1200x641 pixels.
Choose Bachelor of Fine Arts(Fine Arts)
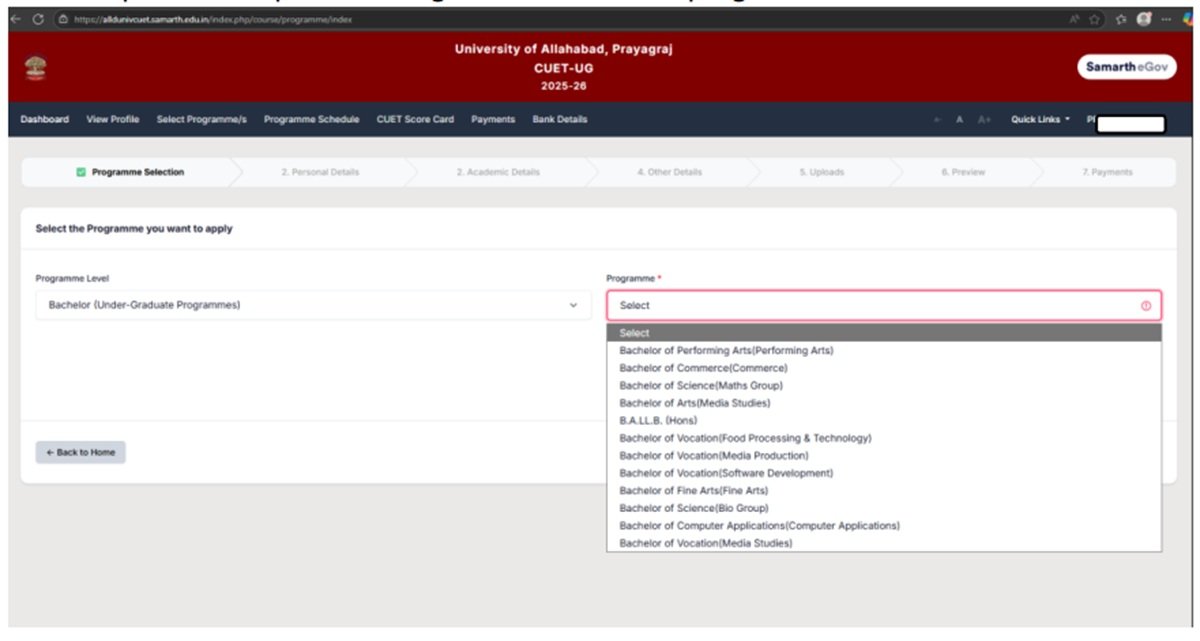884,491
